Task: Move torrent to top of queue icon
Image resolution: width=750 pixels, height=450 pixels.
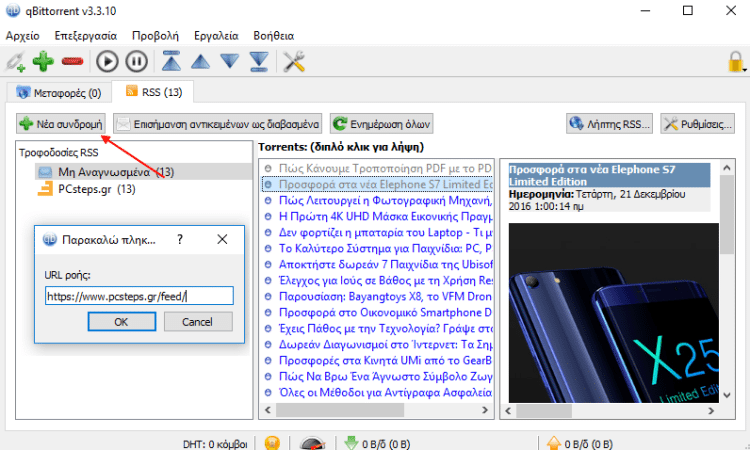Action: click(x=171, y=61)
